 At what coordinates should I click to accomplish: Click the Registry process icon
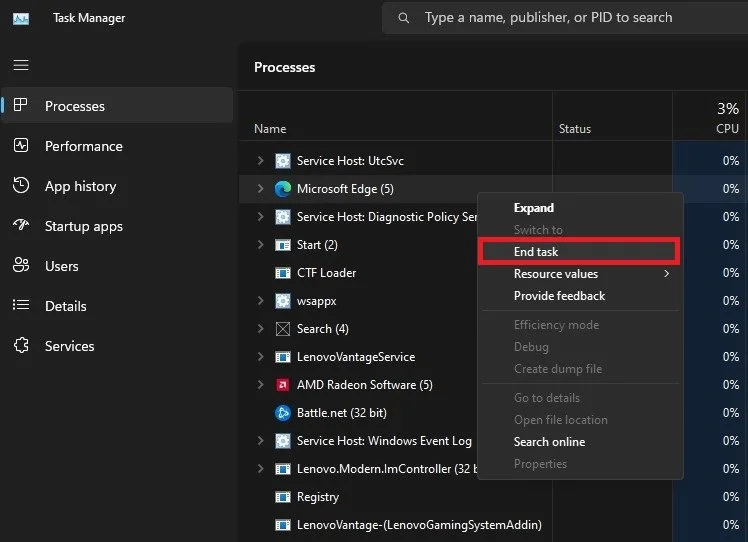pyautogui.click(x=283, y=497)
